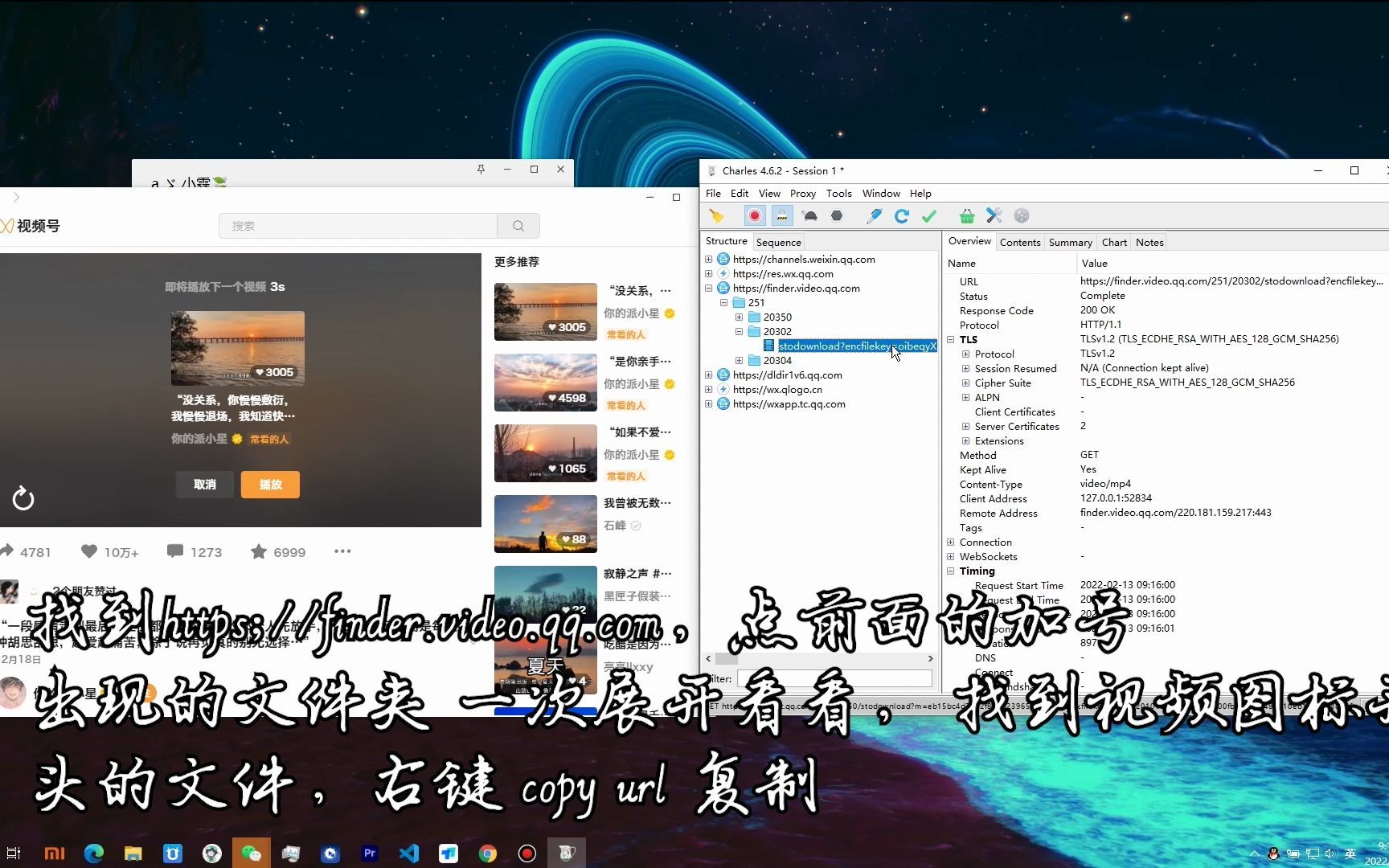Click the magnifier search button in 视频号
1389x868 pixels.
coord(518,226)
